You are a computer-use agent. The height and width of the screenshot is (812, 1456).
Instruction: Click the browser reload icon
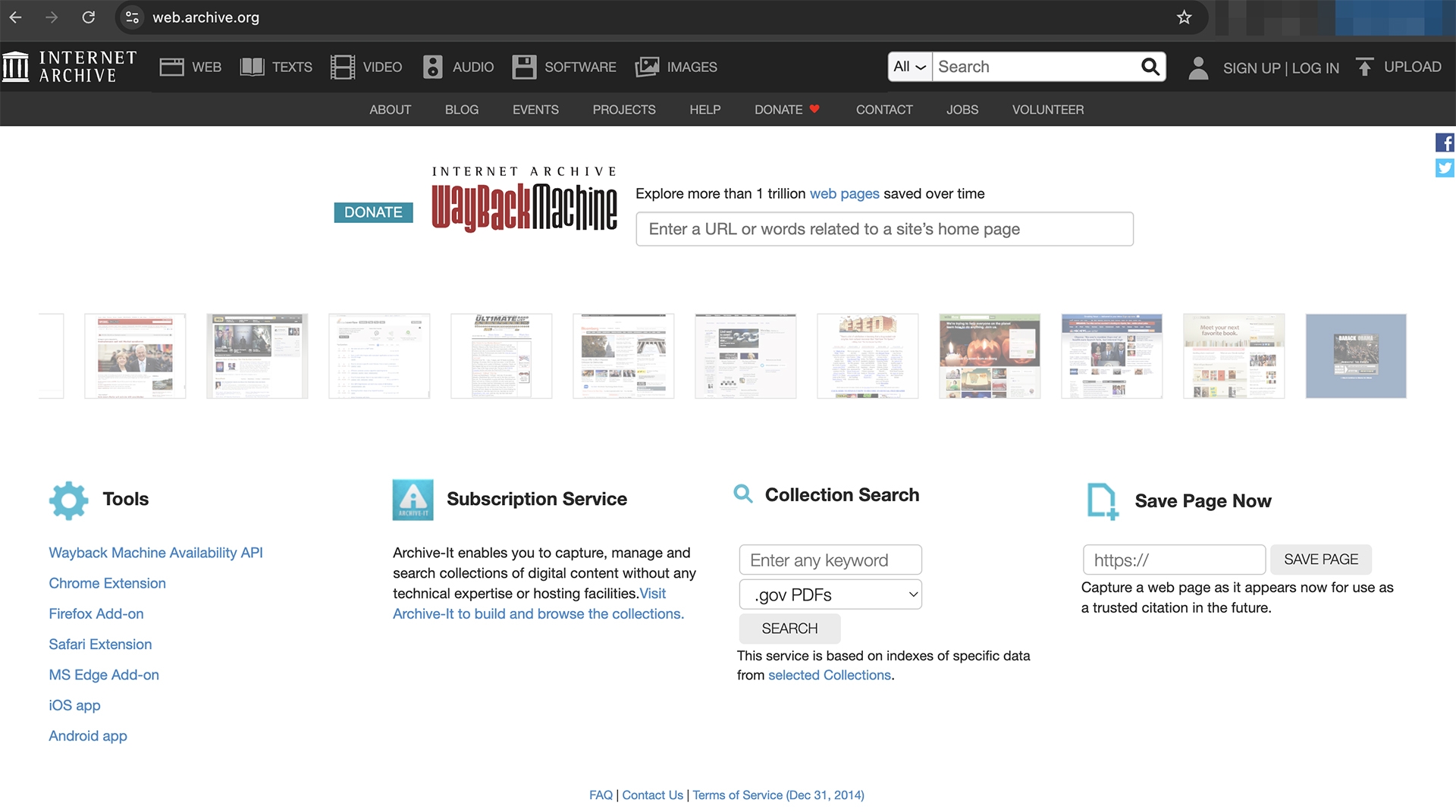tap(89, 17)
